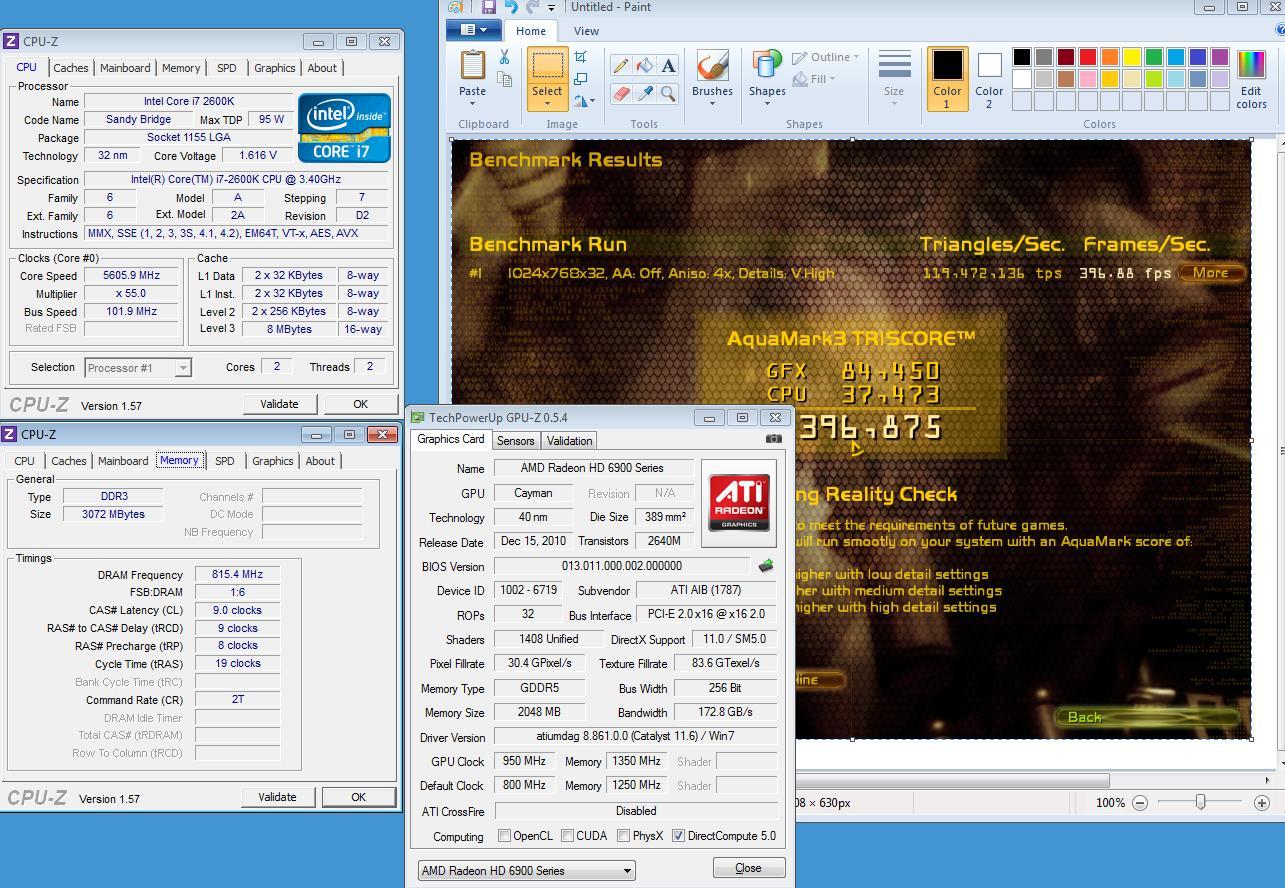Image resolution: width=1285 pixels, height=888 pixels.
Task: Select the Eraser tool in Paint
Action: pos(620,94)
